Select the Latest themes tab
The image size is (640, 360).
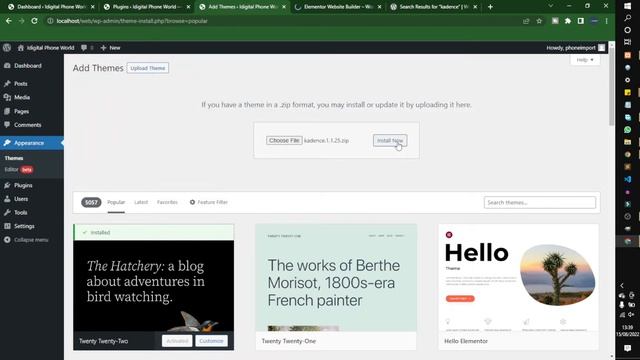click(141, 202)
